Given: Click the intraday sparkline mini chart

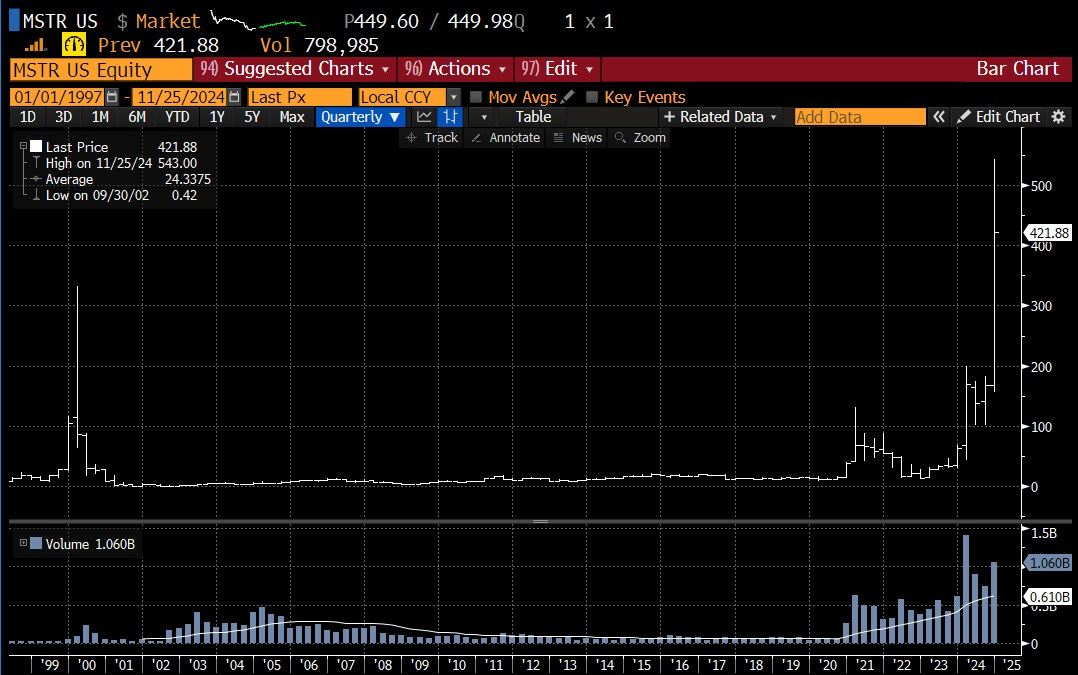Looking at the screenshot, I should tap(257, 21).
